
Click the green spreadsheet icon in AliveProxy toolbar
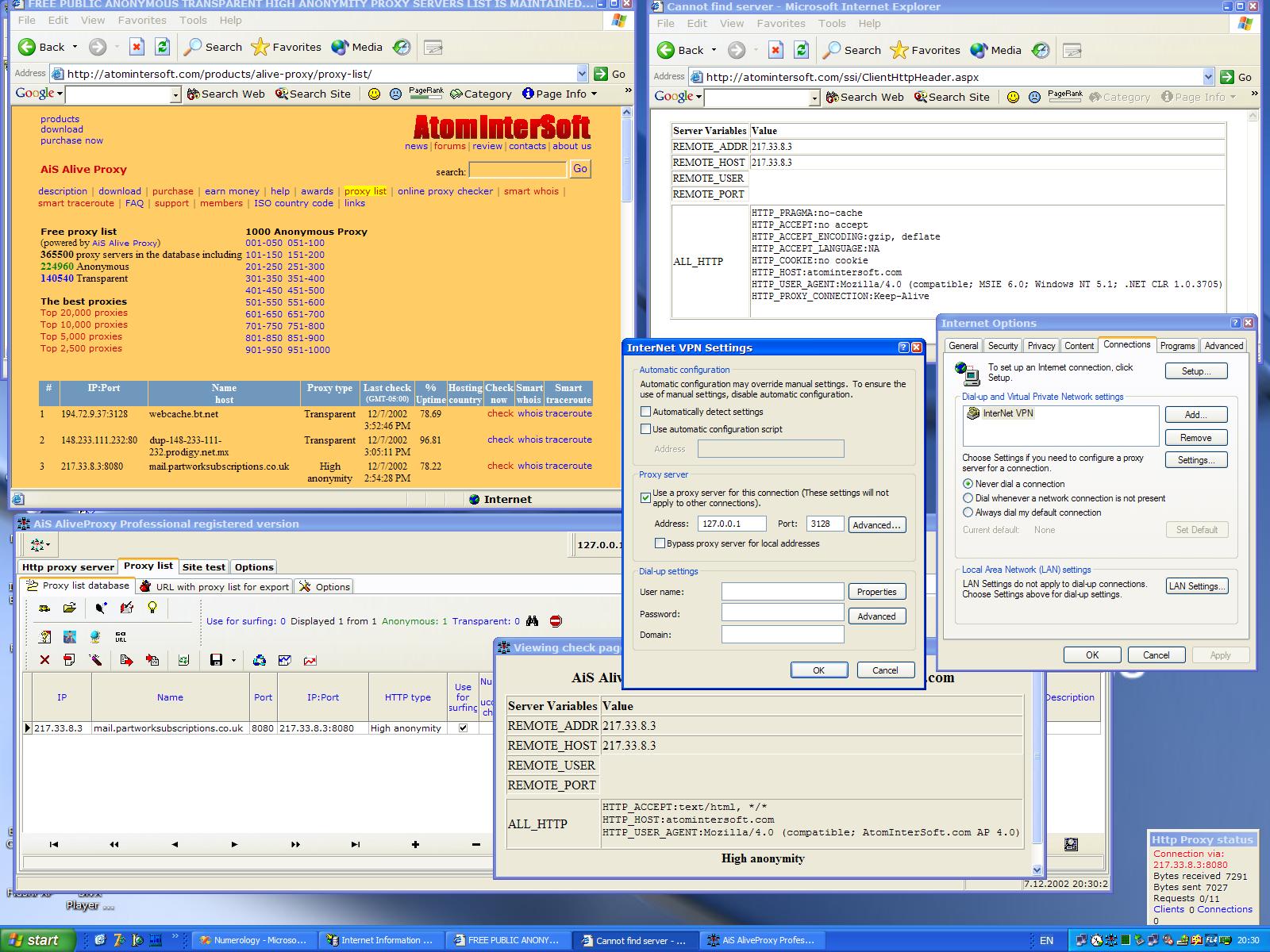pyautogui.click(x=183, y=660)
